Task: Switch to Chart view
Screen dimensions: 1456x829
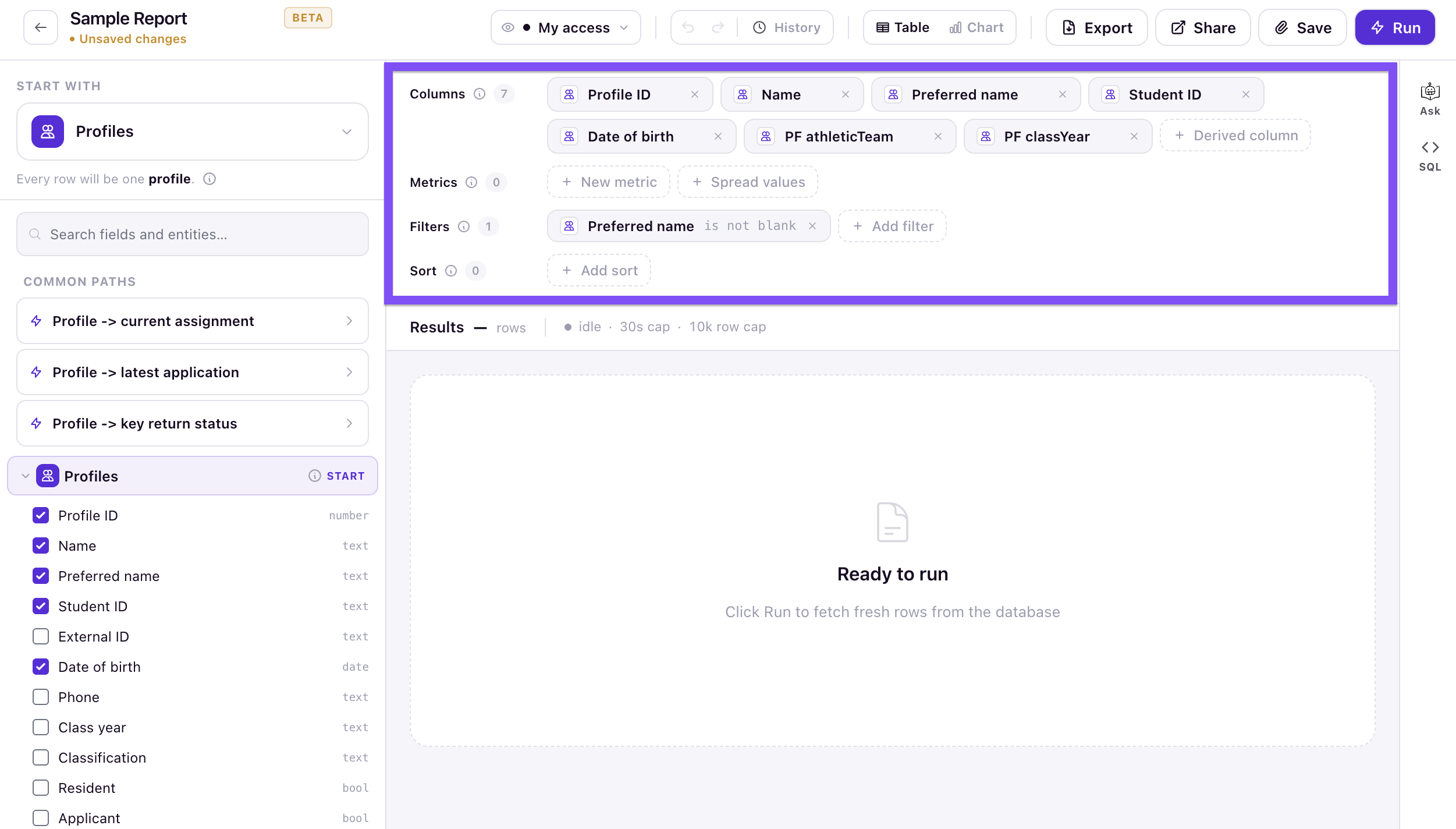Action: [x=976, y=27]
